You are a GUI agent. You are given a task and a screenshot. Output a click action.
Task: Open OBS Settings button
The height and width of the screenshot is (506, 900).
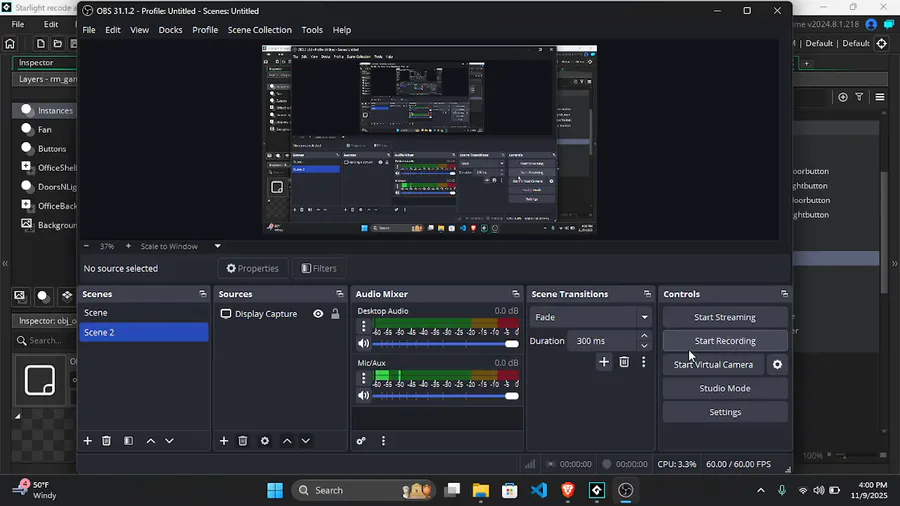[x=725, y=412]
